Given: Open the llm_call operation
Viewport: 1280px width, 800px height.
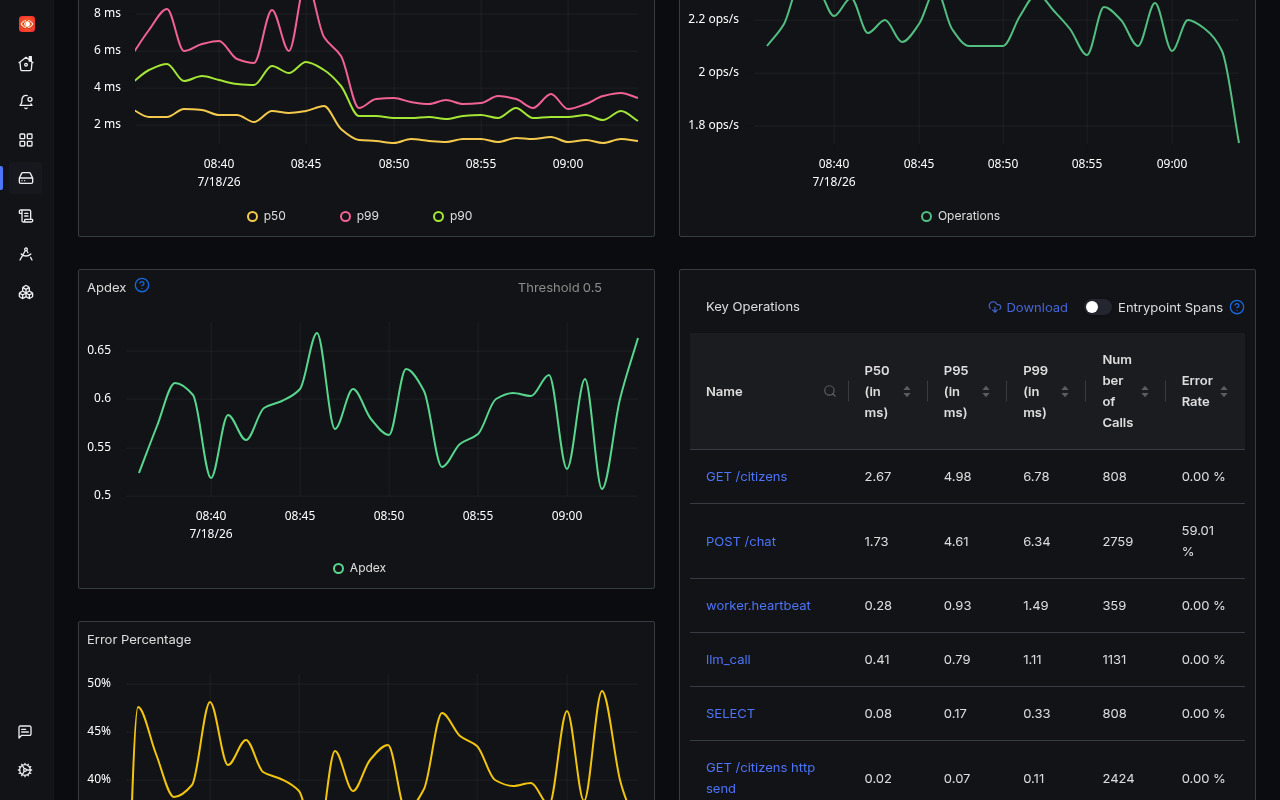Looking at the screenshot, I should point(728,659).
